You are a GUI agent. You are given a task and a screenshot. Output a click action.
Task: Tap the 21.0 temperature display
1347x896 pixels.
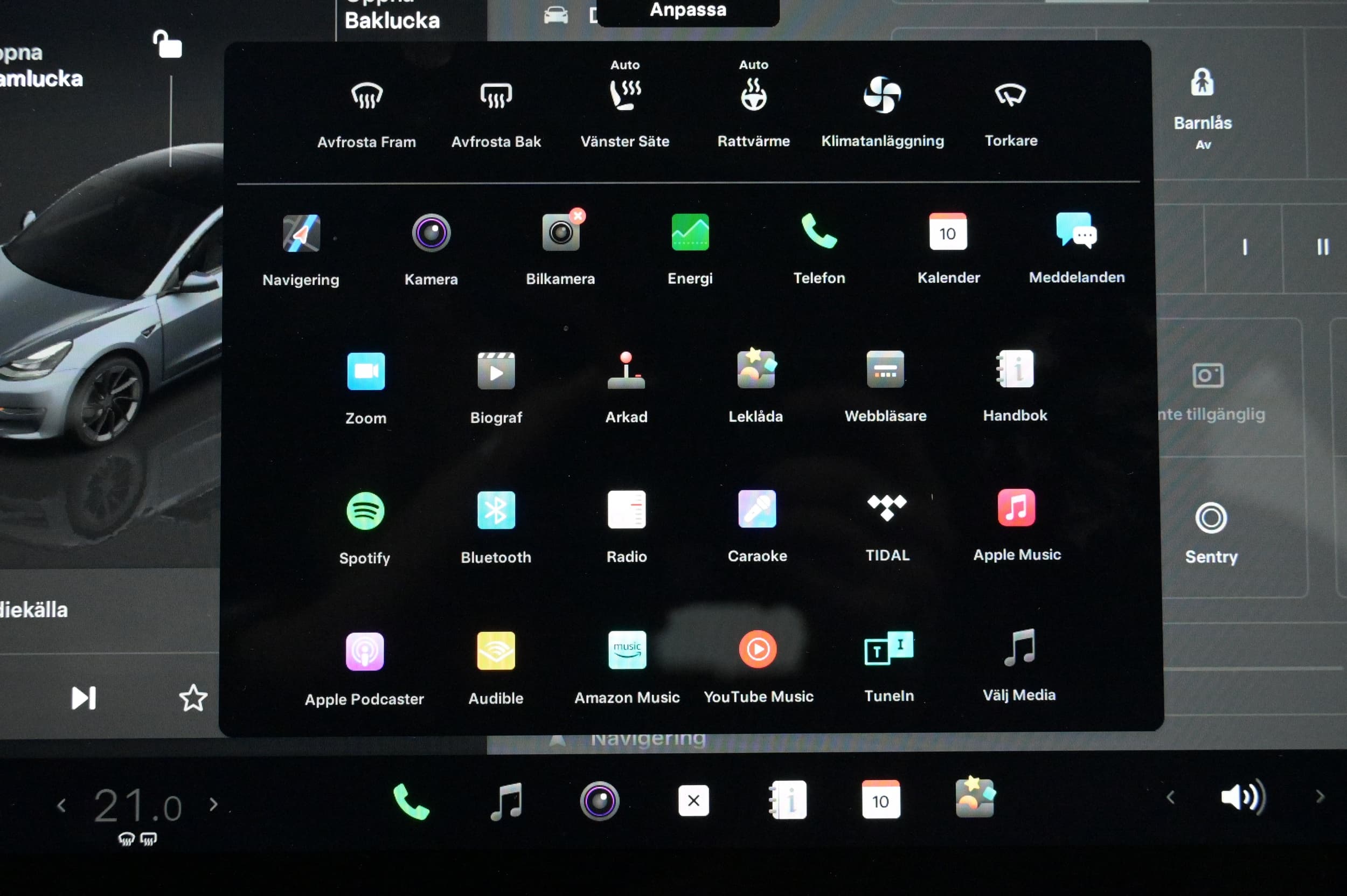coord(138,805)
